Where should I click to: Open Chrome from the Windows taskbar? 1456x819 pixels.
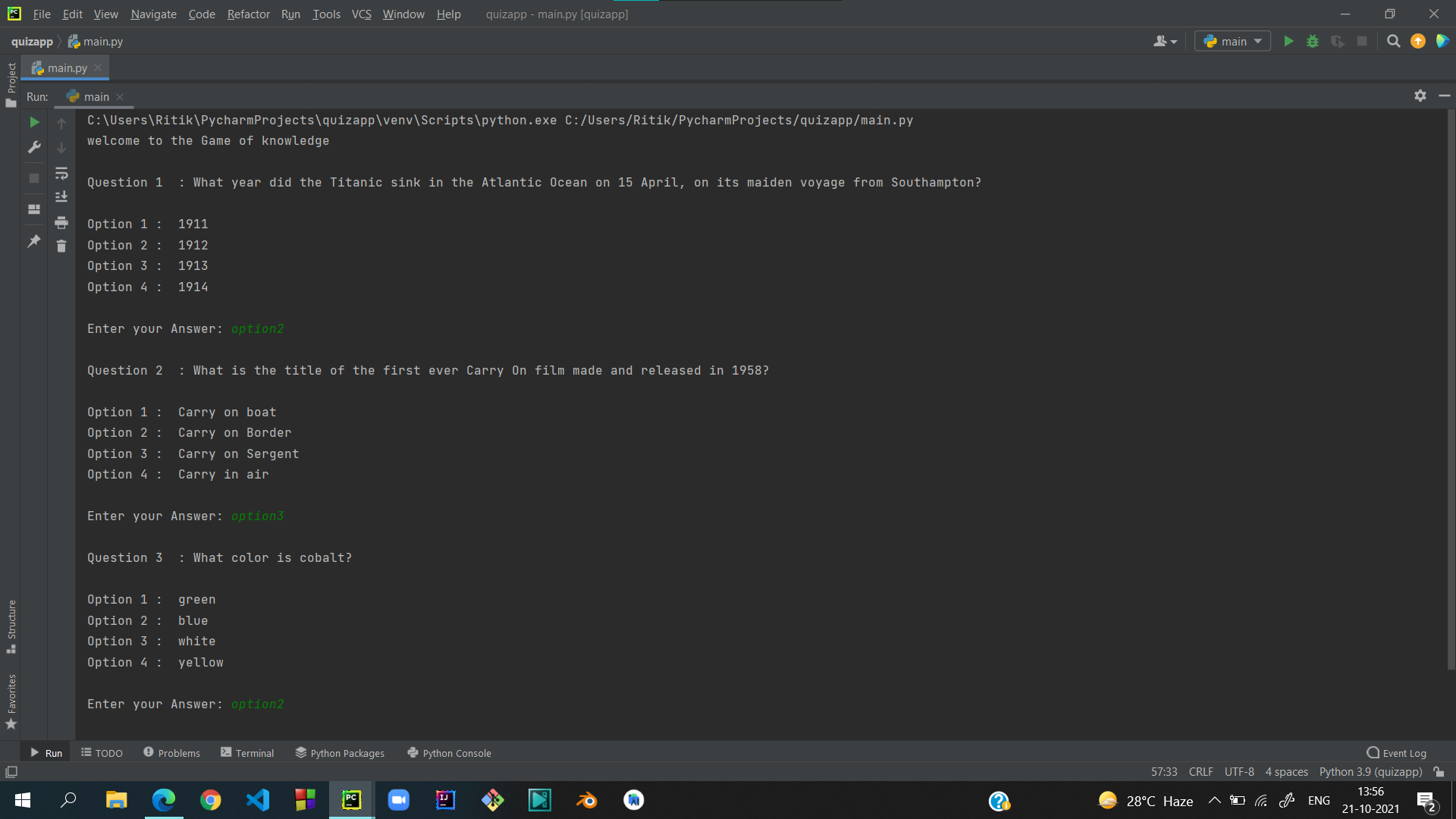pos(211,800)
